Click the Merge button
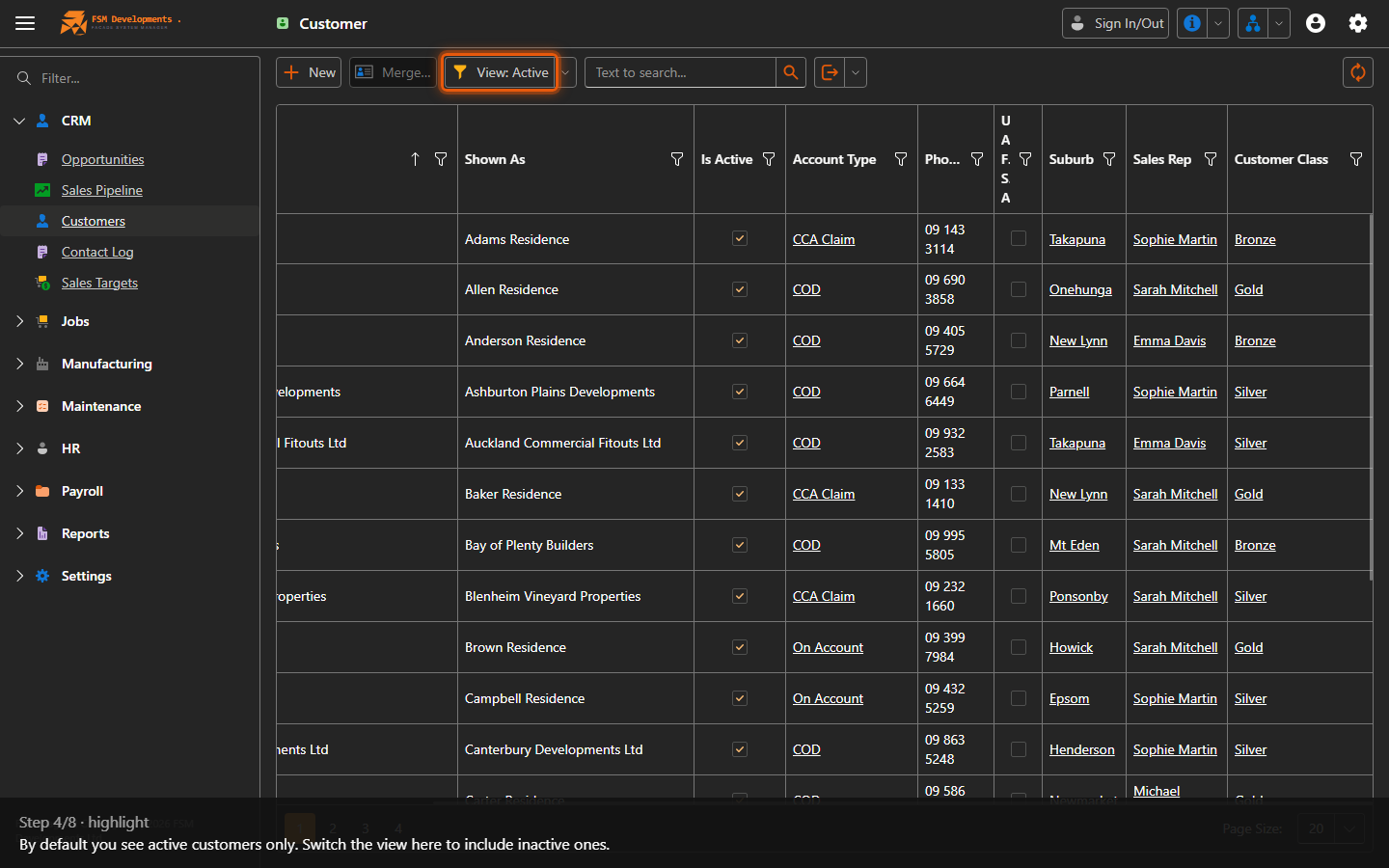Viewport: 1389px width, 868px height. [x=394, y=72]
